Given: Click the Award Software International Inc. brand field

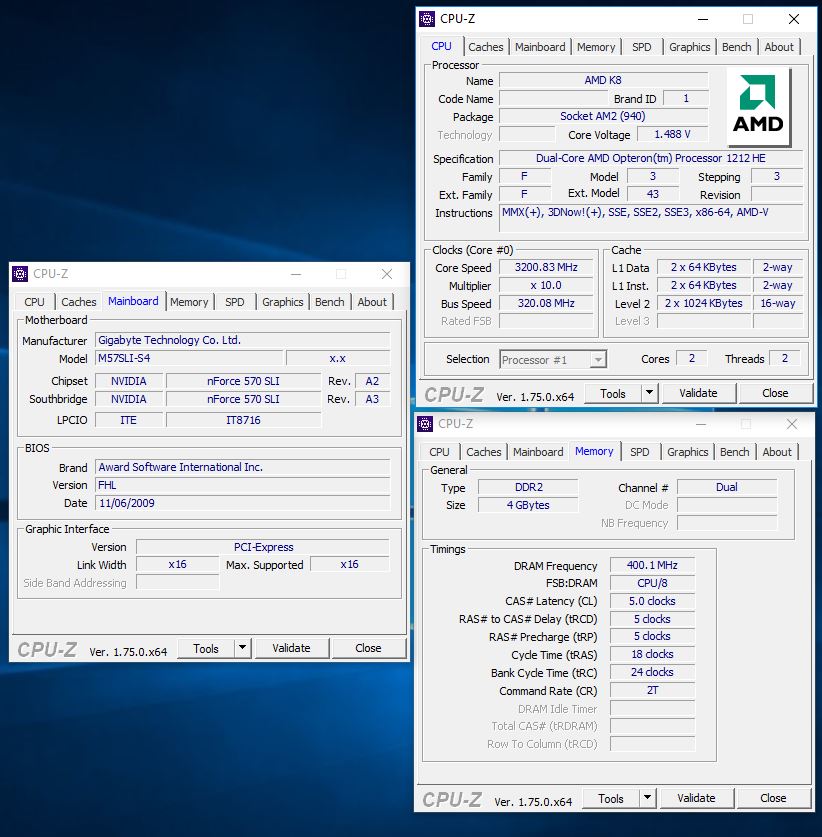Looking at the screenshot, I should [243, 467].
